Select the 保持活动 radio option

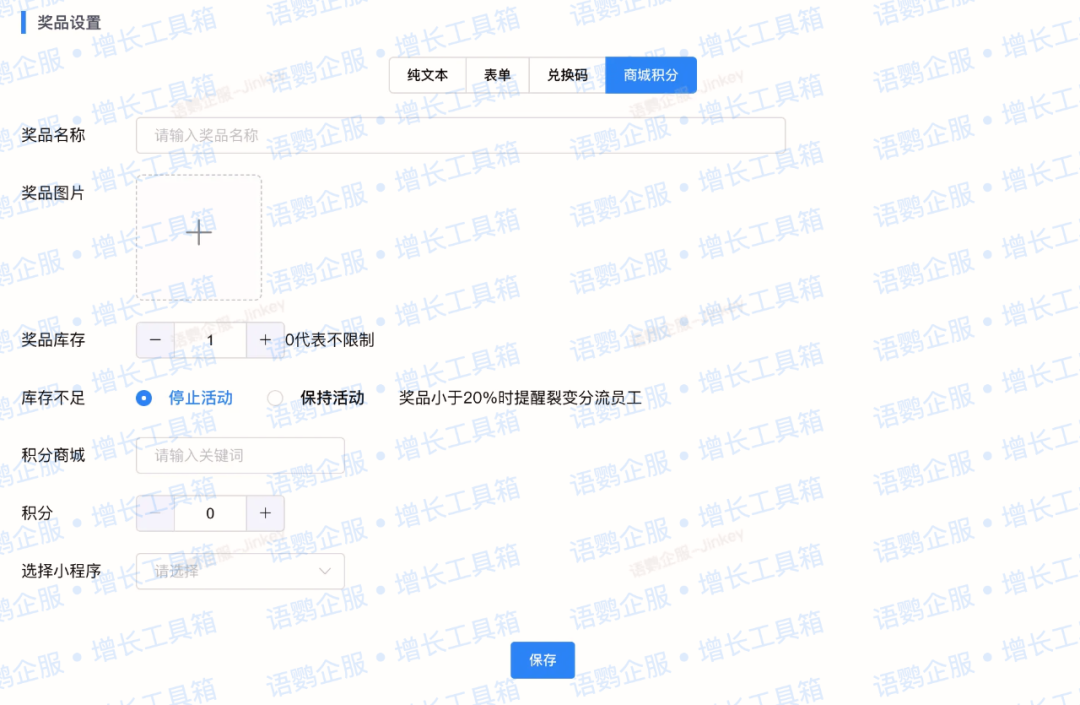click(x=276, y=397)
